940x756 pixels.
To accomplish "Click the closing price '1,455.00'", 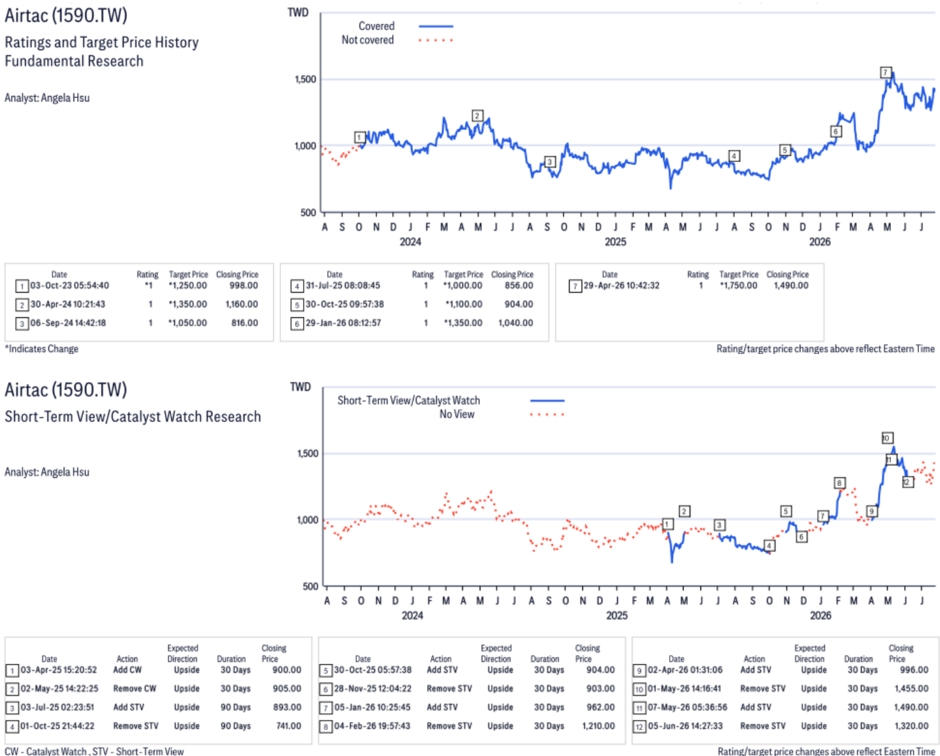I will pyautogui.click(x=912, y=688).
